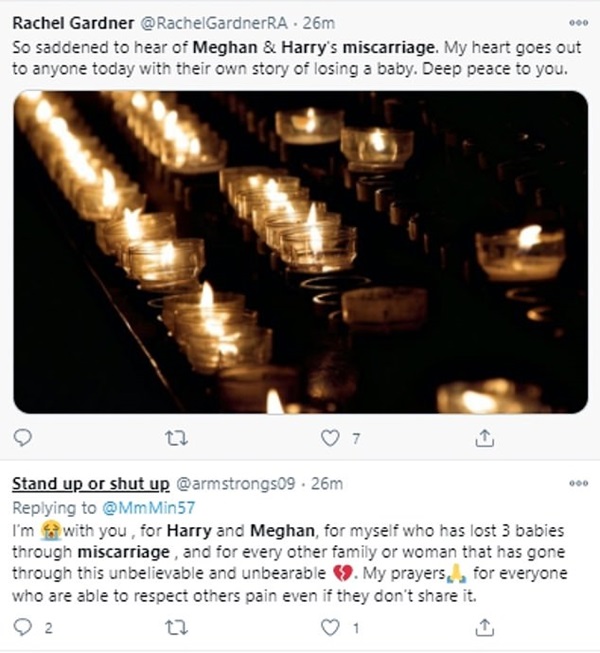
Task: Open more options on Rachel Gardner's tweet
Action: 578,21
